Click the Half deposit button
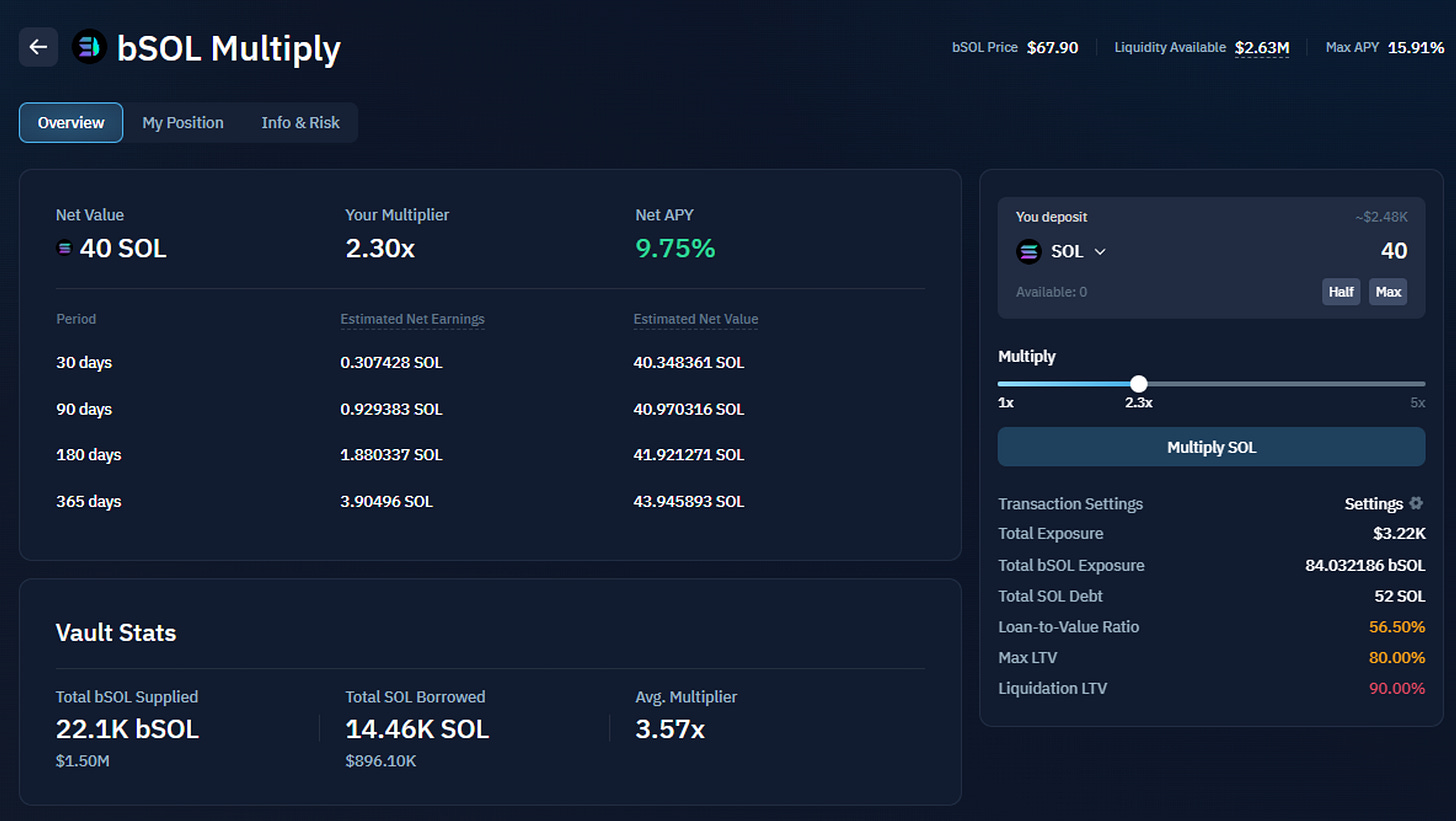Screen dimensions: 1456x821 click(x=1341, y=292)
